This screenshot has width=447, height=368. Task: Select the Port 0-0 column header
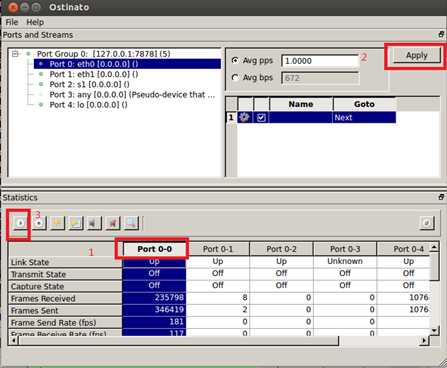[154, 249]
